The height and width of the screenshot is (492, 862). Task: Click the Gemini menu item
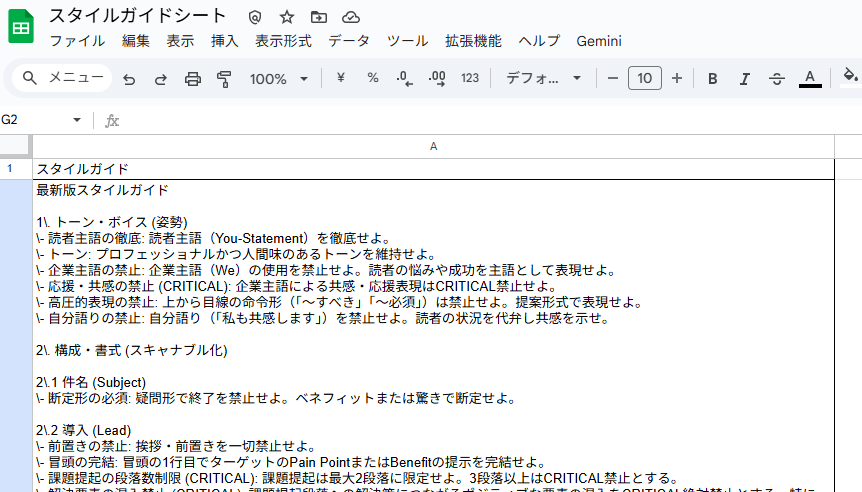[x=599, y=41]
